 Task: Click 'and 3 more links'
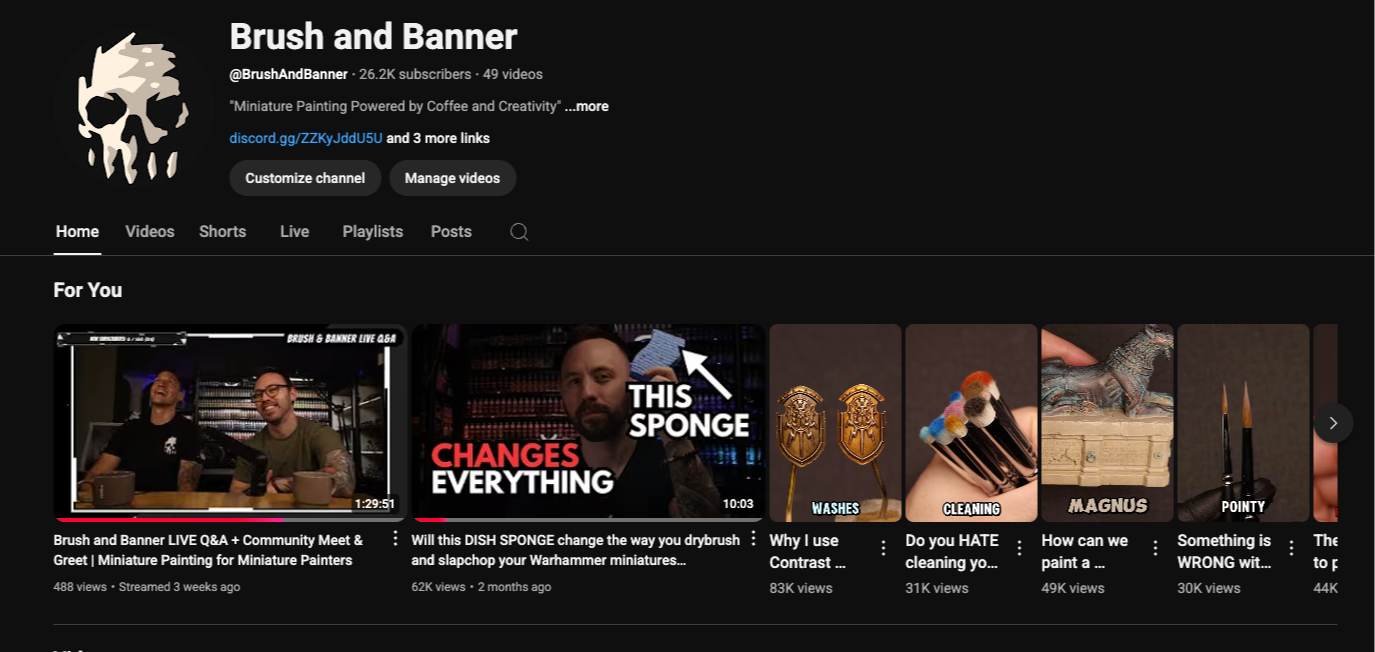(x=438, y=138)
